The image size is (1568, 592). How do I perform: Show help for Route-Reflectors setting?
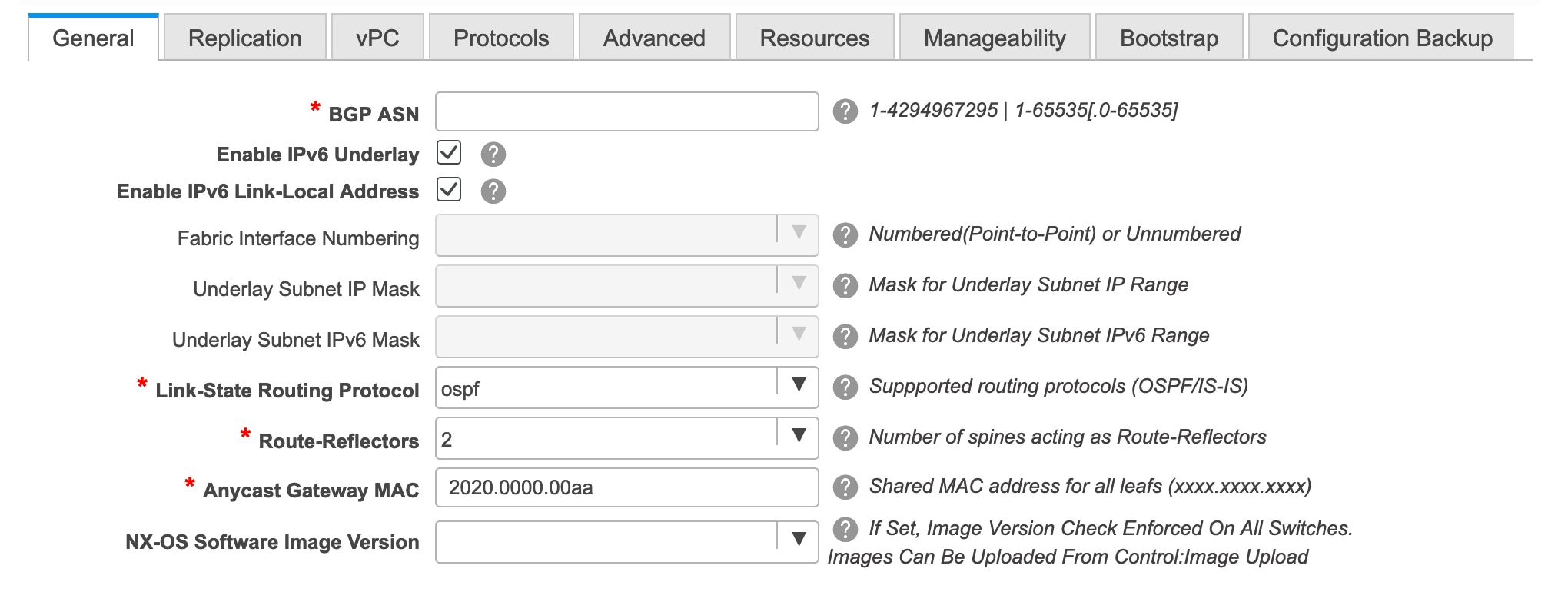(x=845, y=438)
